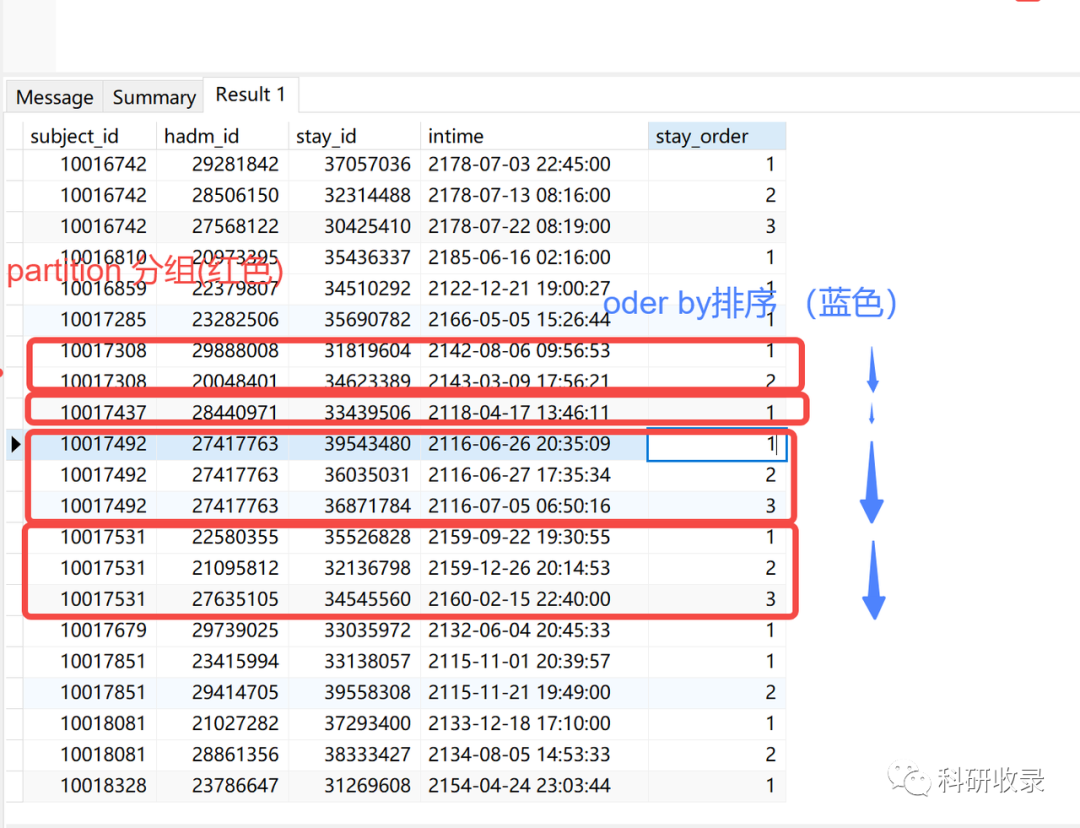Click hadm_id cell 27568122
Screen dimensions: 1080x828
pyautogui.click(x=222, y=227)
